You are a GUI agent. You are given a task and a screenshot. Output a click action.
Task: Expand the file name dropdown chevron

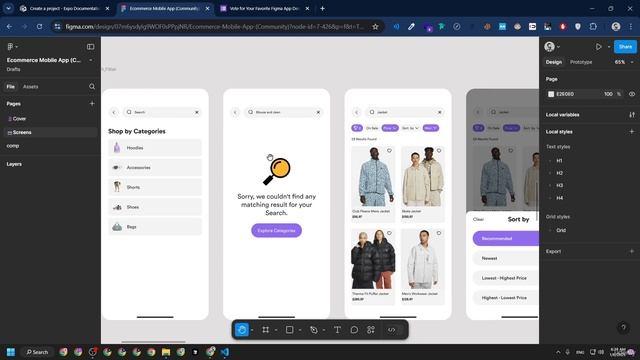click(91, 60)
